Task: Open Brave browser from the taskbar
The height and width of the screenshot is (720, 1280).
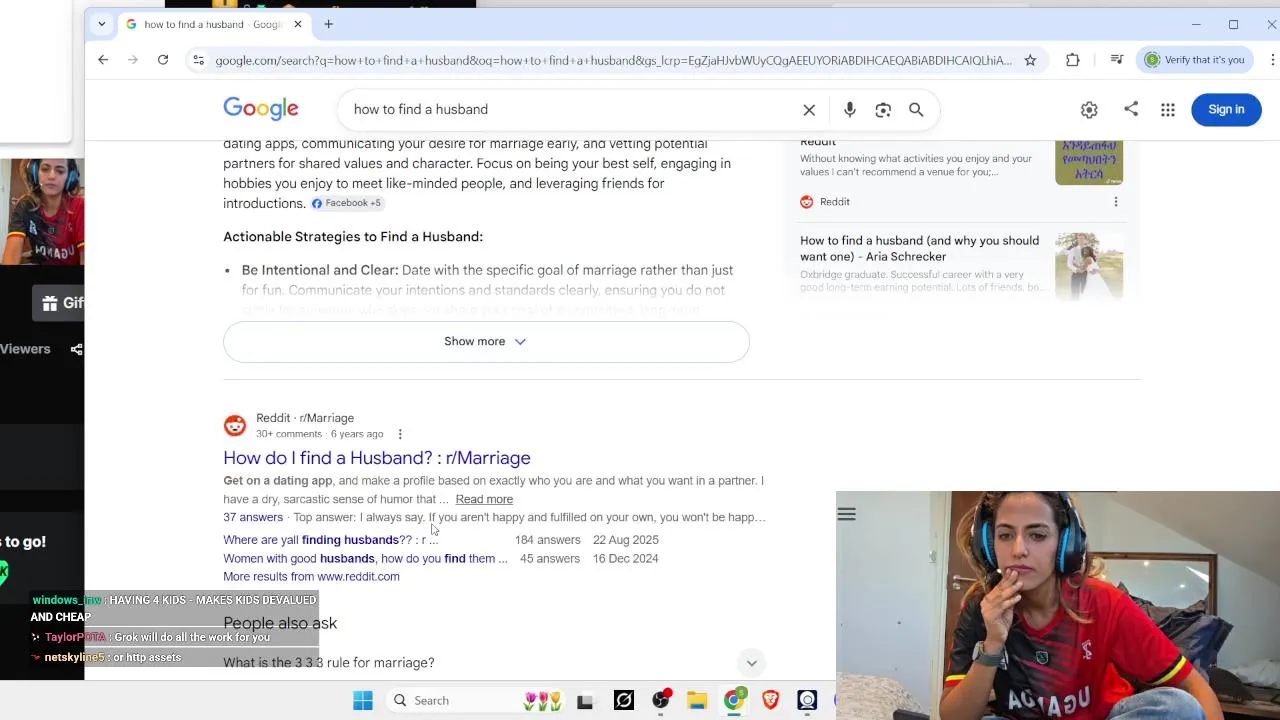Action: [x=770, y=701]
